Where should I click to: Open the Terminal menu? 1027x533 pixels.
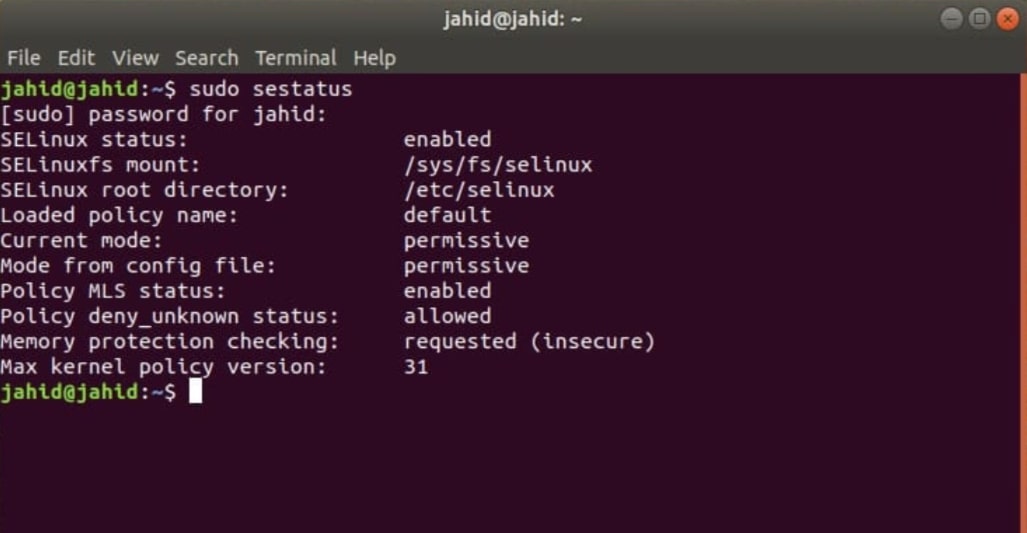point(295,58)
